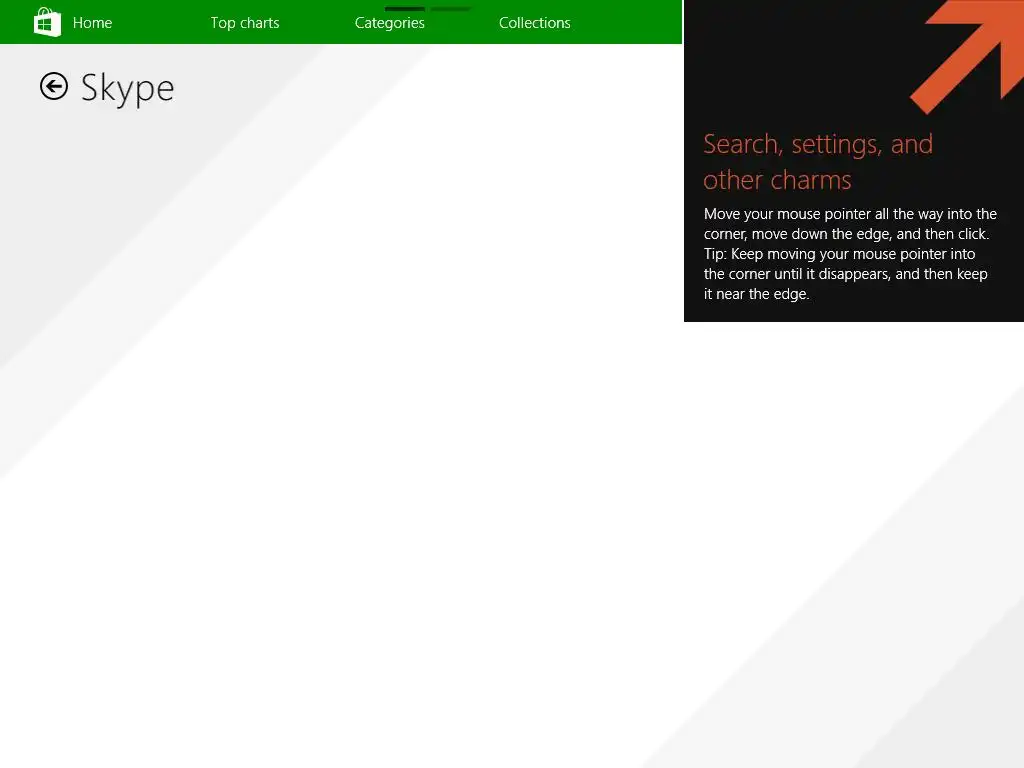Click the 'Move your mouse pointer' tip text

[850, 254]
